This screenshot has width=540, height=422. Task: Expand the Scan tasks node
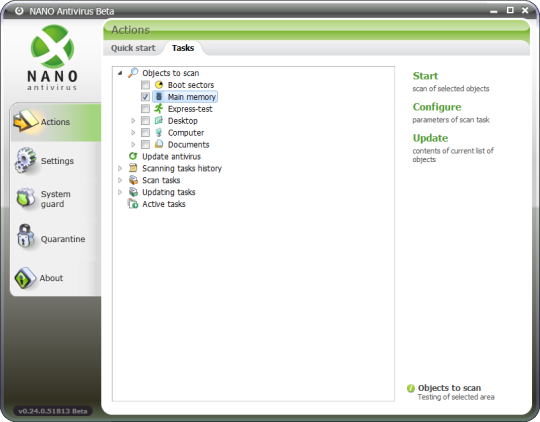pyautogui.click(x=120, y=180)
